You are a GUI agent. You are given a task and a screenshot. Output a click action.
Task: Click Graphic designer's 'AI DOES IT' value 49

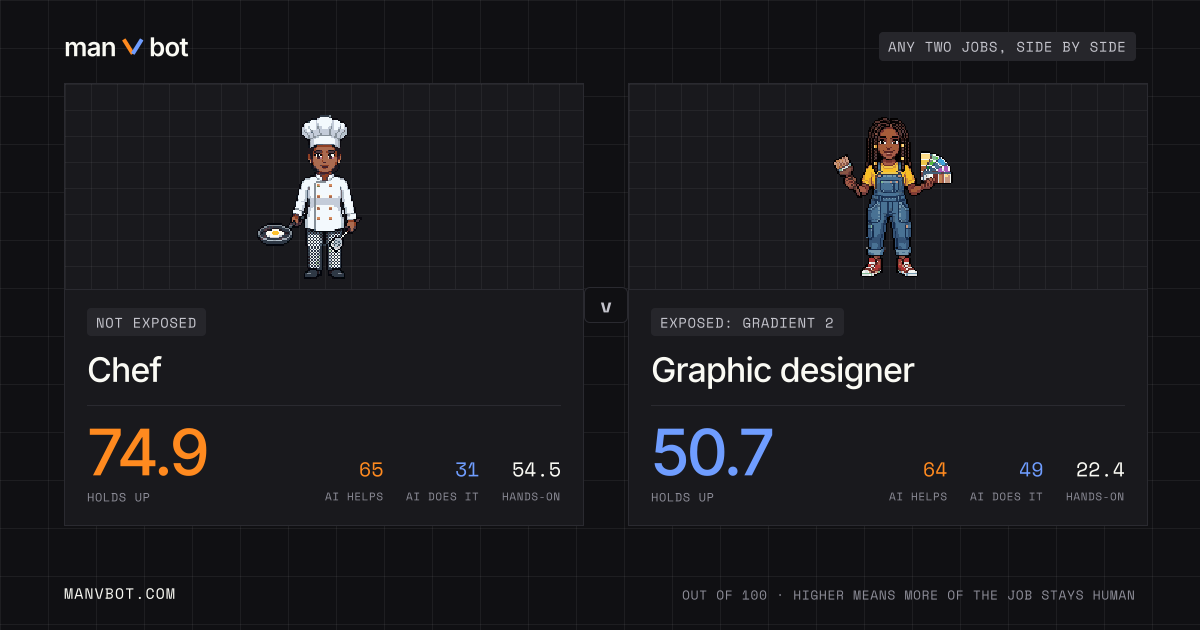pos(1031,470)
